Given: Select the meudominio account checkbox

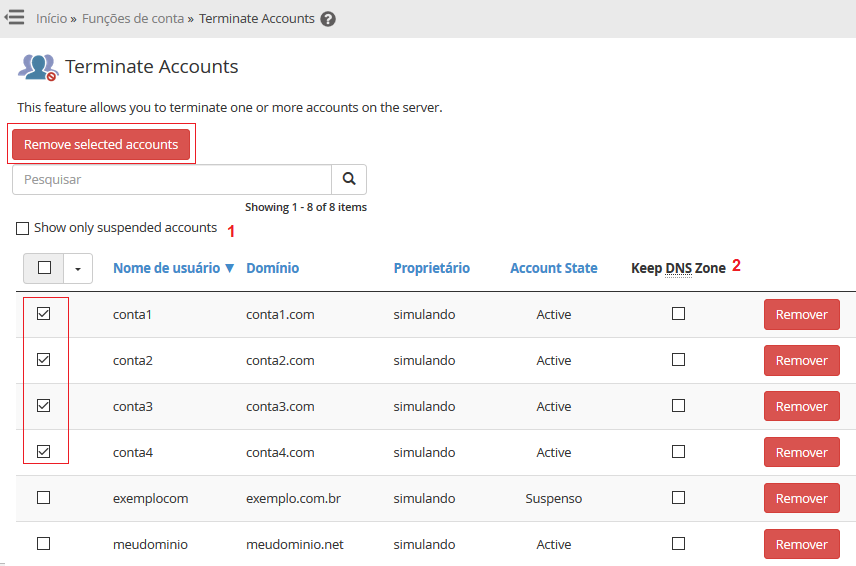Looking at the screenshot, I should click(x=44, y=544).
